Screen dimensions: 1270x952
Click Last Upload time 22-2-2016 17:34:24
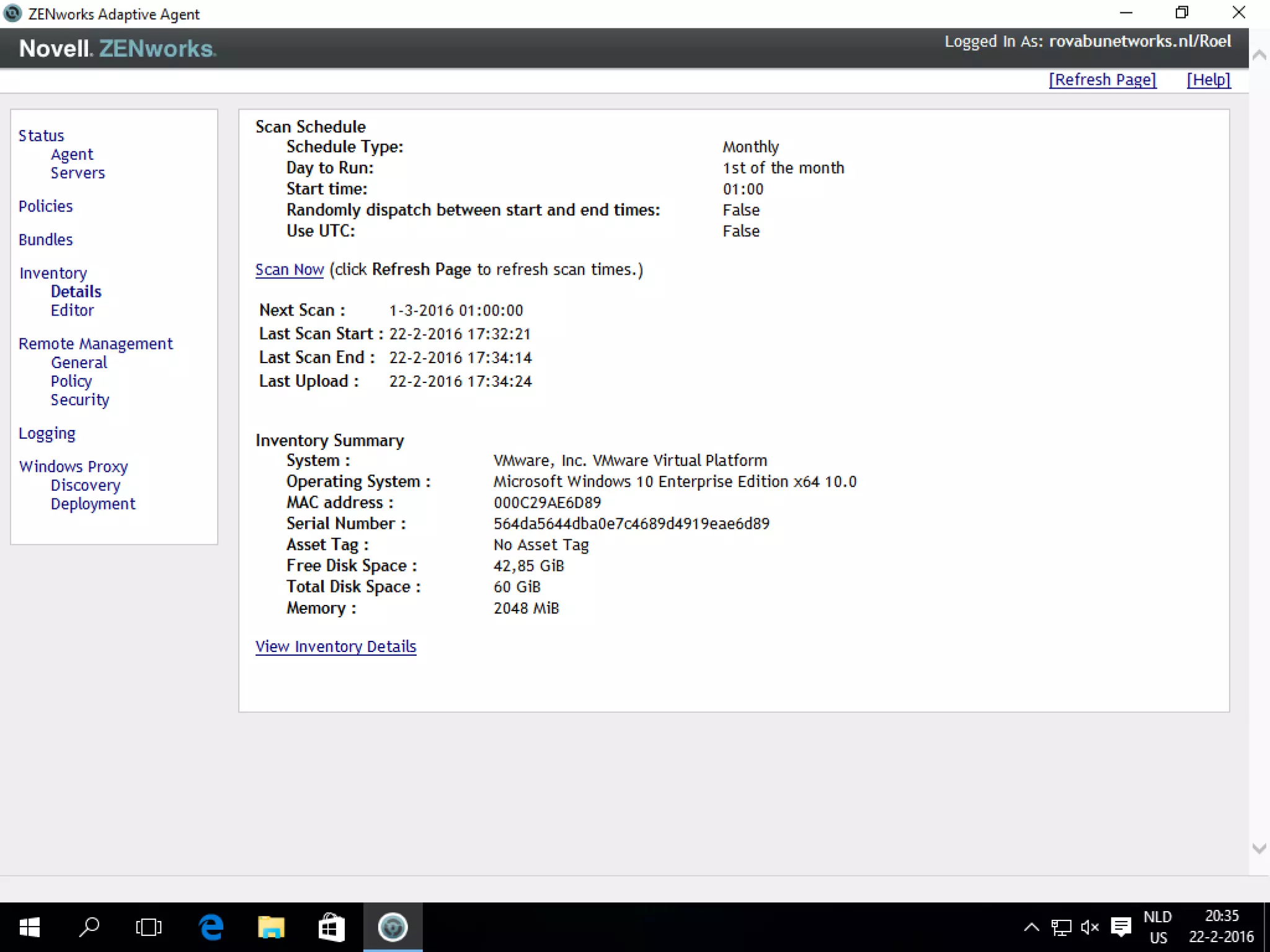pyautogui.click(x=460, y=381)
